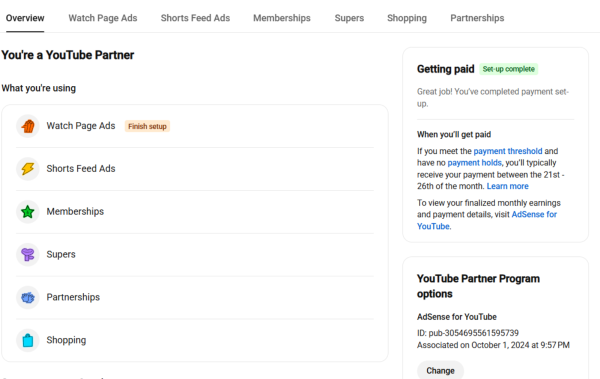The height and width of the screenshot is (379, 600).
Task: Click the Shopping bag icon
Action: pyautogui.click(x=28, y=340)
